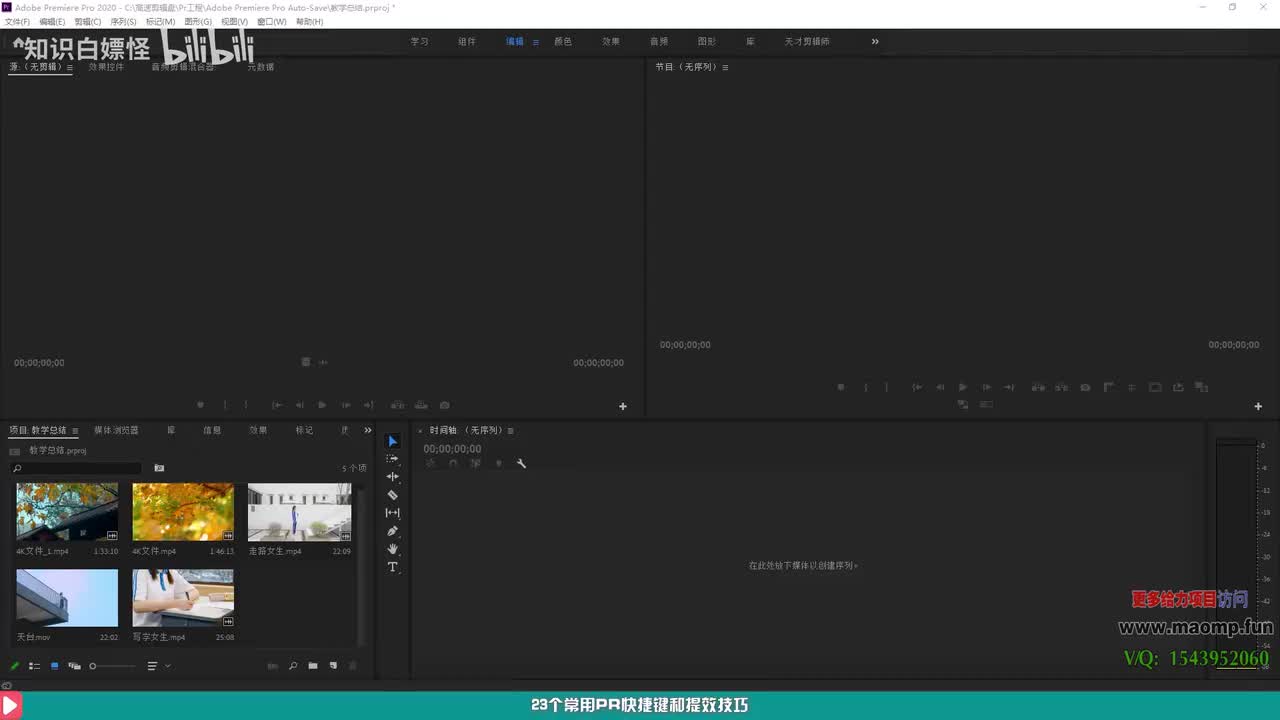Switch to the 效果控件 tab
The image size is (1280, 720).
pyautogui.click(x=106, y=67)
